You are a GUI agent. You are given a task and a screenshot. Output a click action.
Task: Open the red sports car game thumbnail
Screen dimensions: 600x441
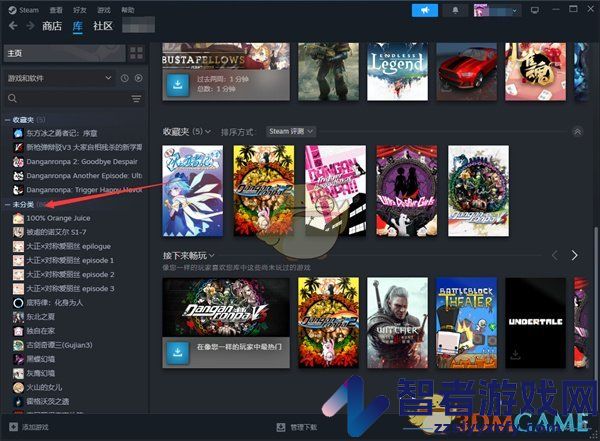point(466,72)
